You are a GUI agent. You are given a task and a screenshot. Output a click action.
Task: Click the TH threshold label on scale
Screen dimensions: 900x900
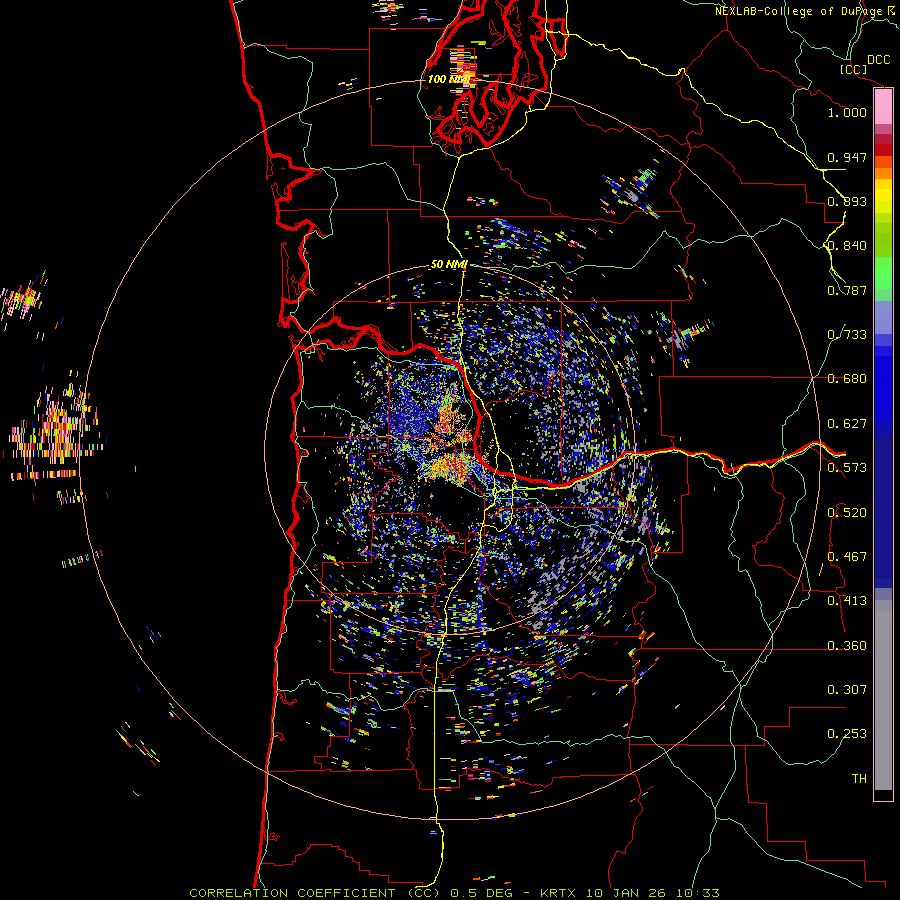click(859, 779)
